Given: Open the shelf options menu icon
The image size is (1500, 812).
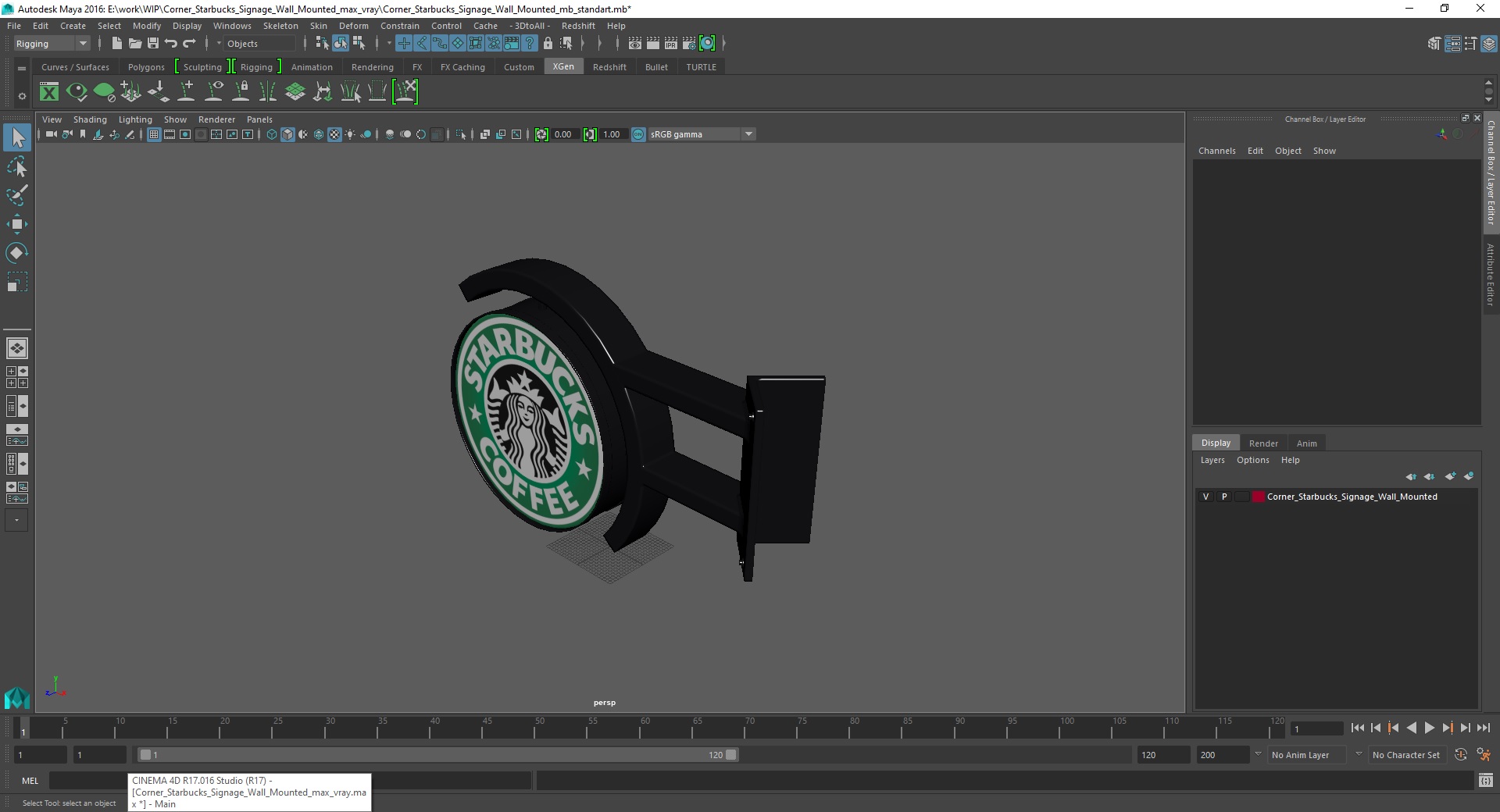Looking at the screenshot, I should click(22, 96).
